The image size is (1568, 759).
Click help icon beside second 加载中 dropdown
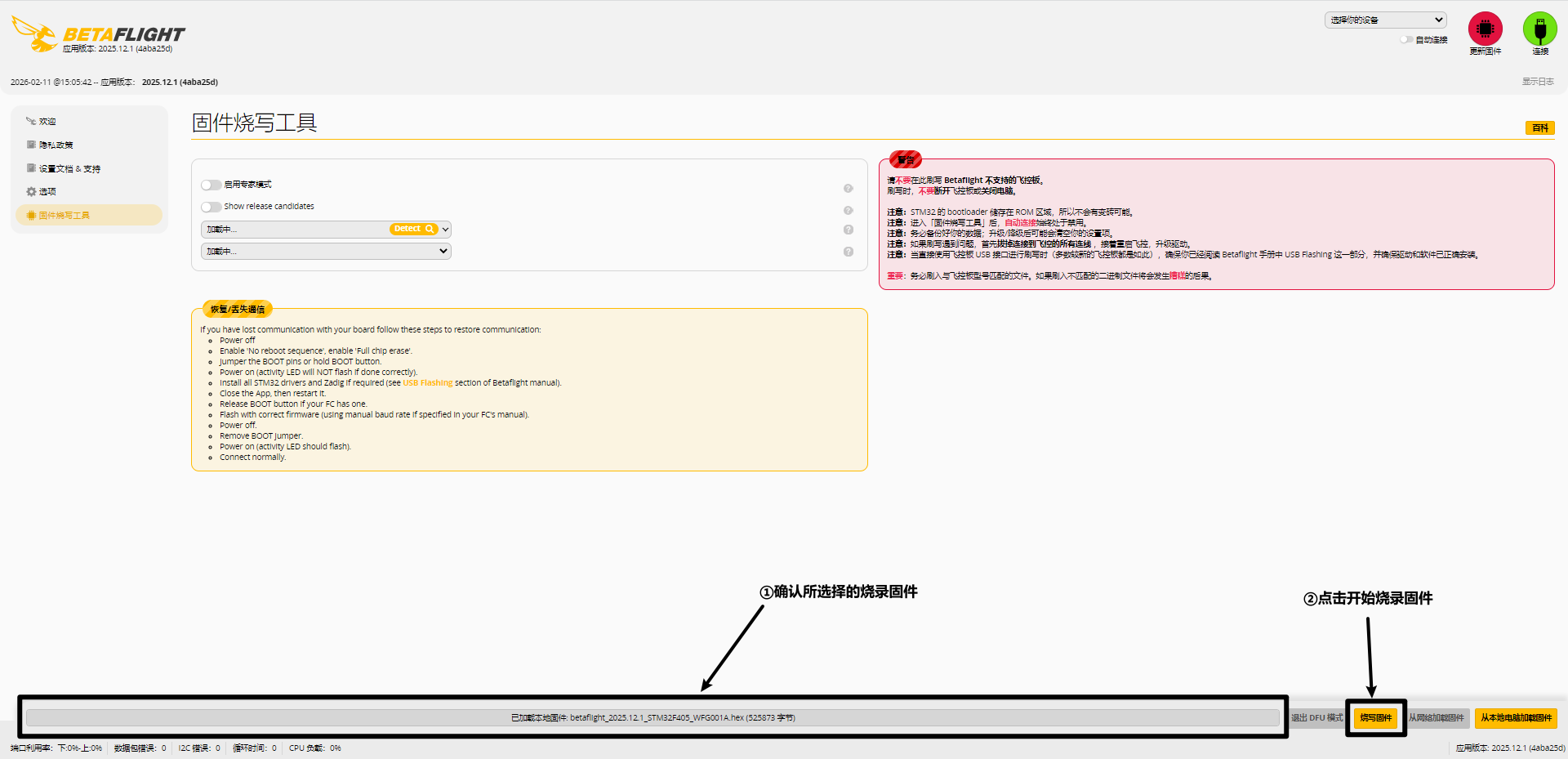(848, 252)
